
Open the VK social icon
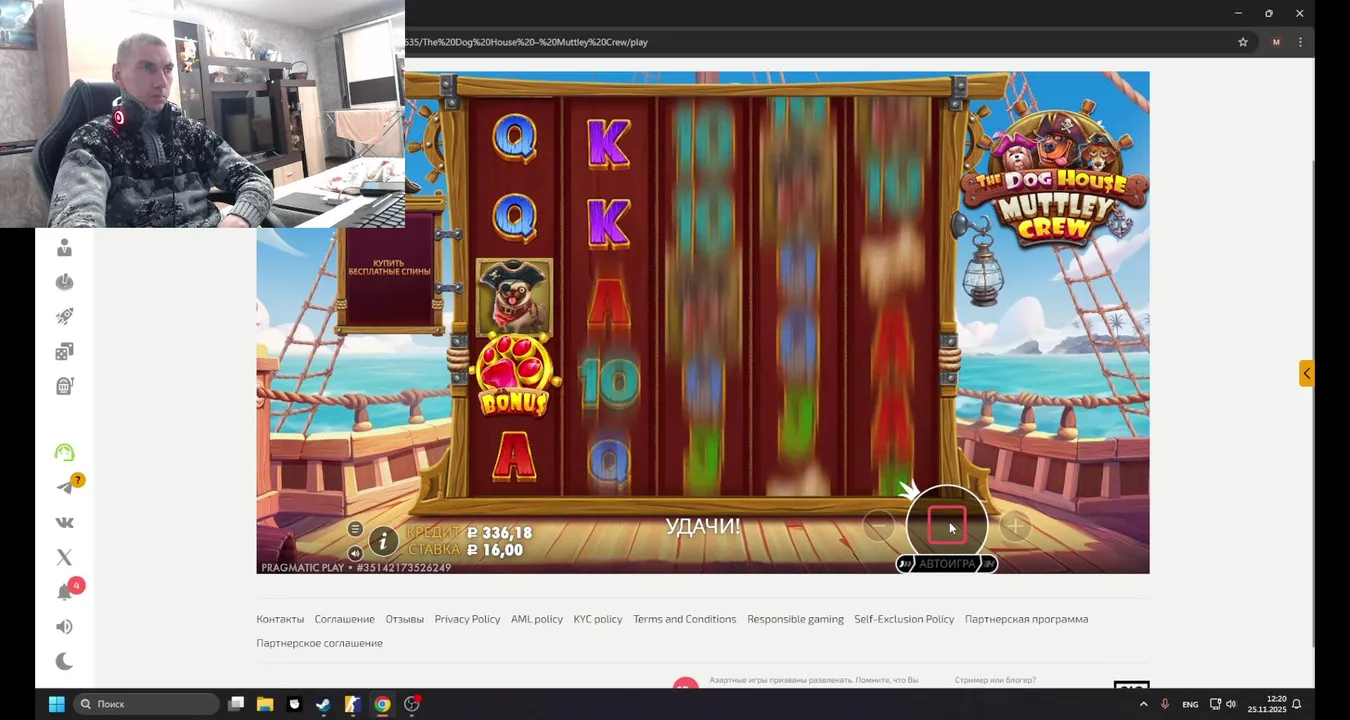click(65, 522)
